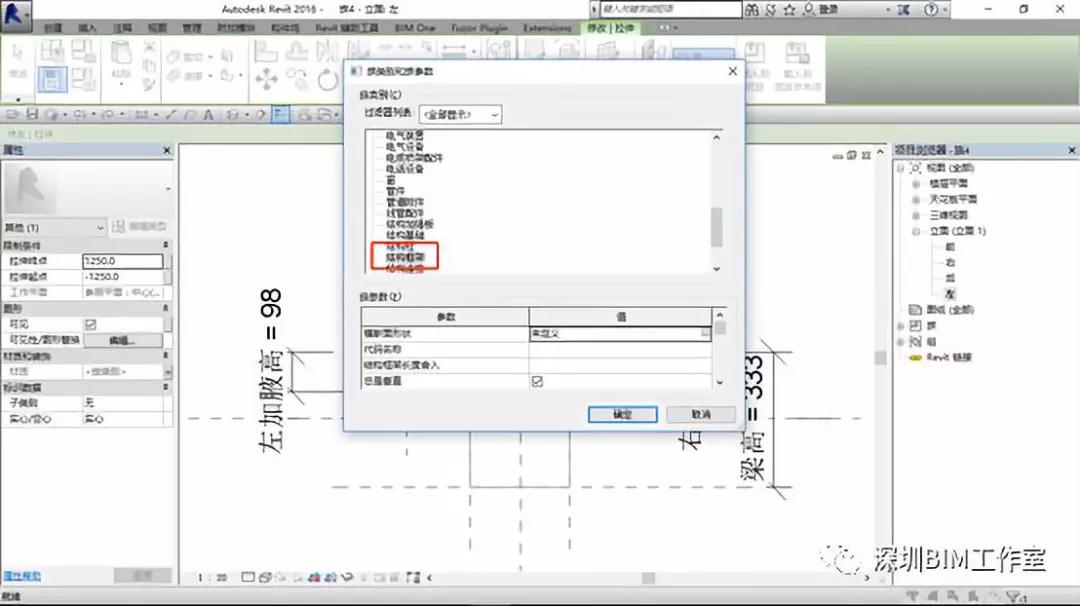Click the view scale 1:20 in view control bar
The height and width of the screenshot is (606, 1080).
pyautogui.click(x=212, y=578)
